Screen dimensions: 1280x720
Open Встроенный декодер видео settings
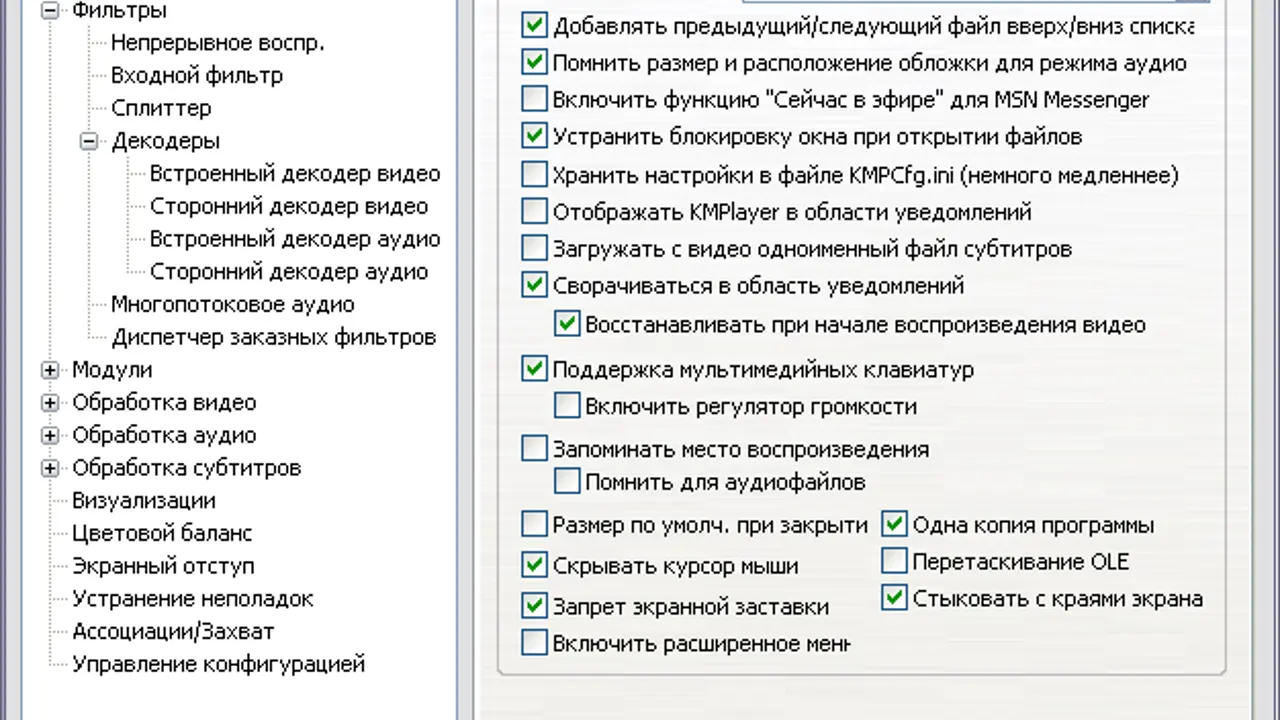294,174
